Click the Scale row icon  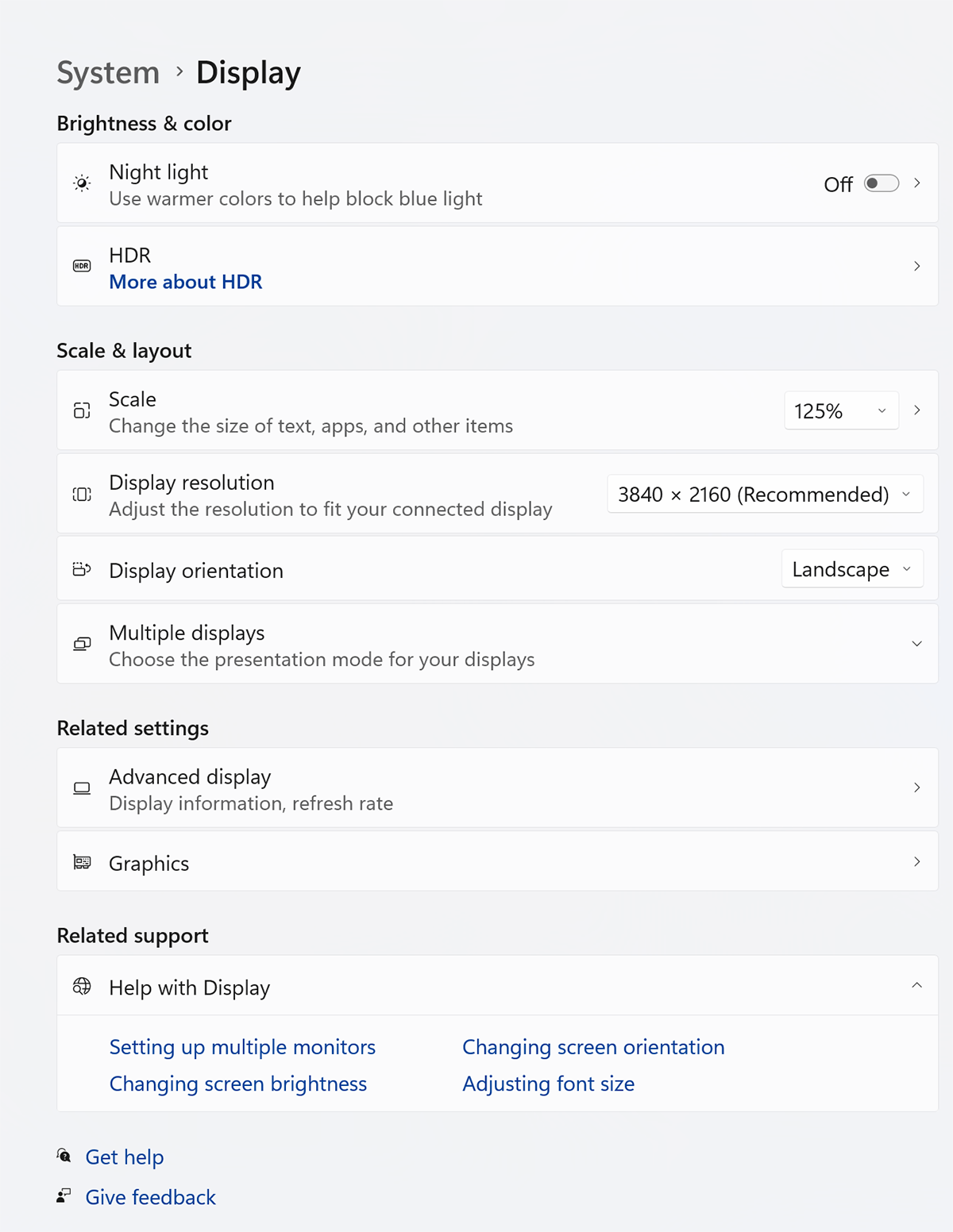82,410
